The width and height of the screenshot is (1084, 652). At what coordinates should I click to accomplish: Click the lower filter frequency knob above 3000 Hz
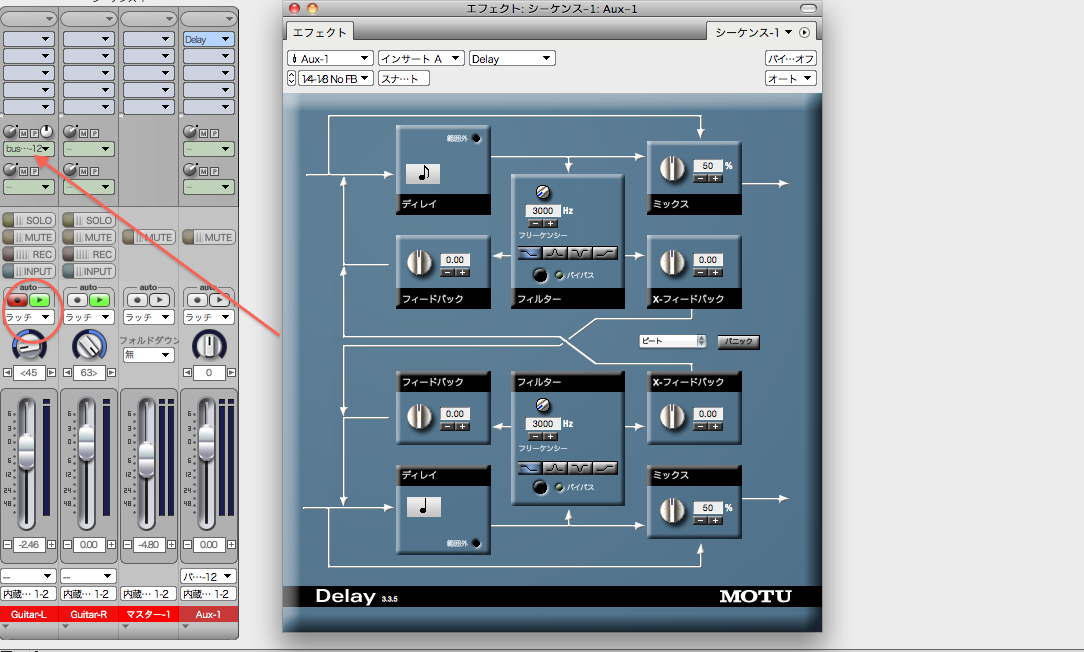point(543,406)
